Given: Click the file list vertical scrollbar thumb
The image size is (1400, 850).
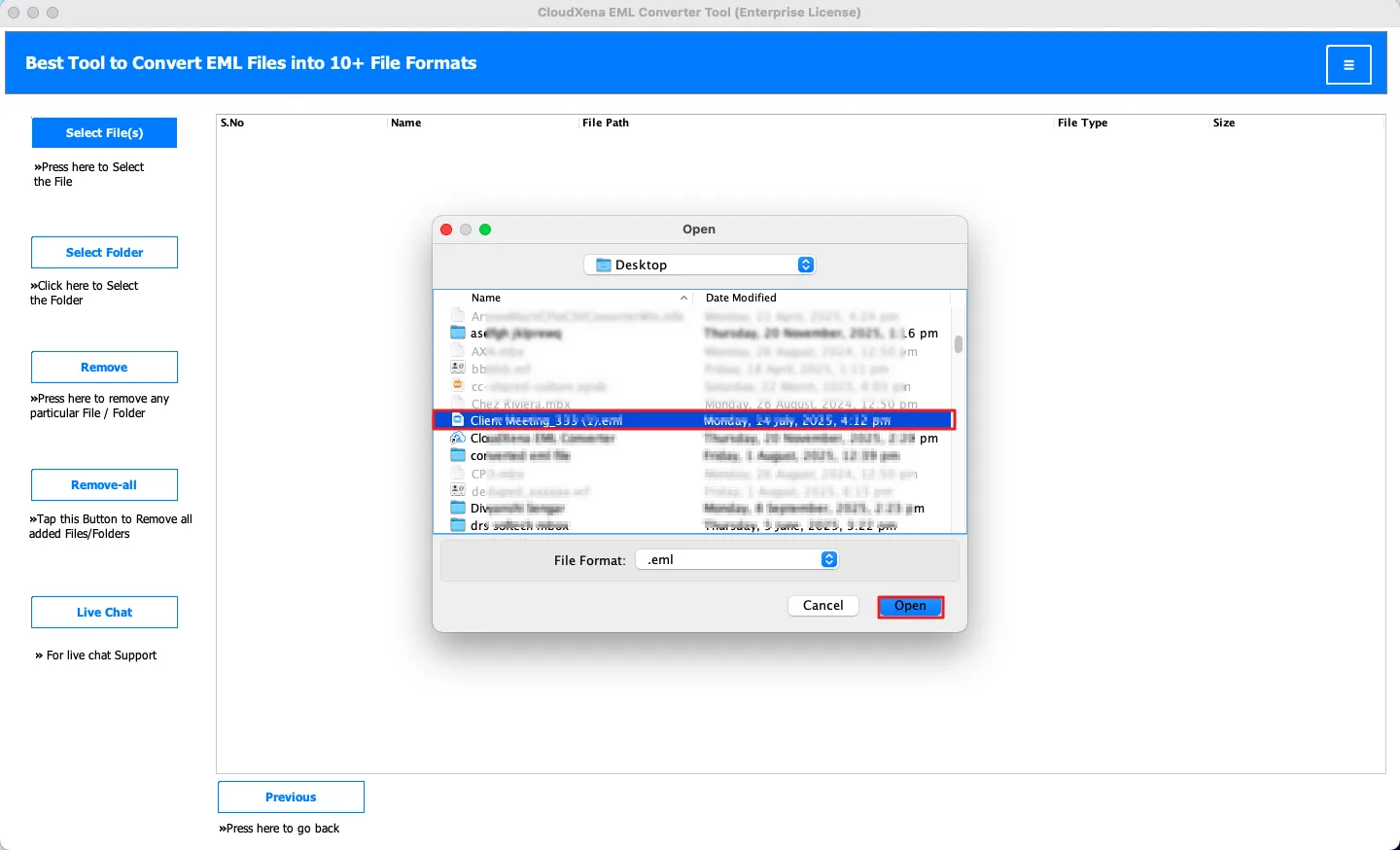Looking at the screenshot, I should pyautogui.click(x=959, y=344).
